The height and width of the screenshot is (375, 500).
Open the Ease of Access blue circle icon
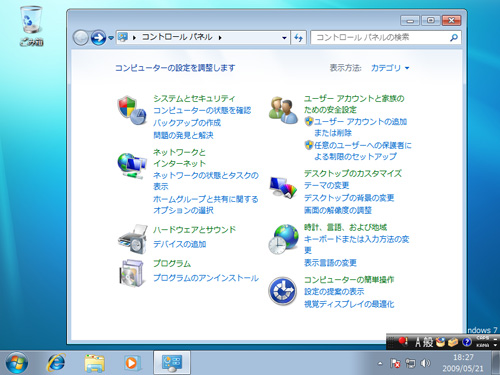coord(283,291)
